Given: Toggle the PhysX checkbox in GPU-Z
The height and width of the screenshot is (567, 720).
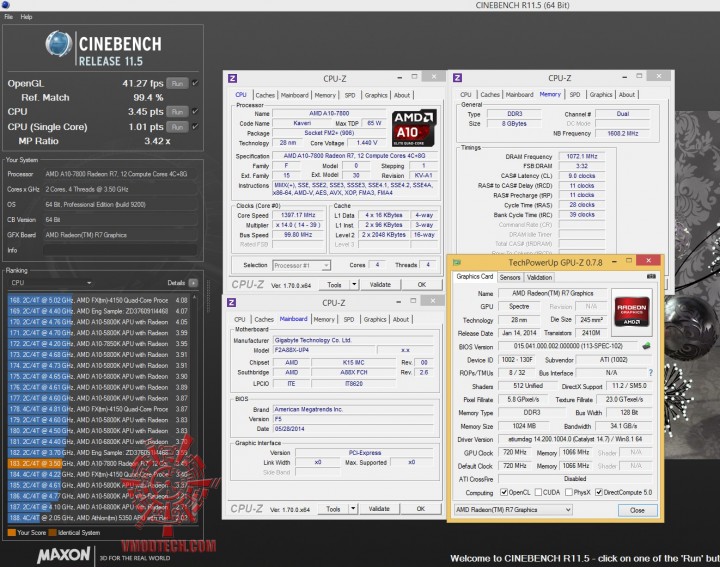Looking at the screenshot, I should point(568,492).
